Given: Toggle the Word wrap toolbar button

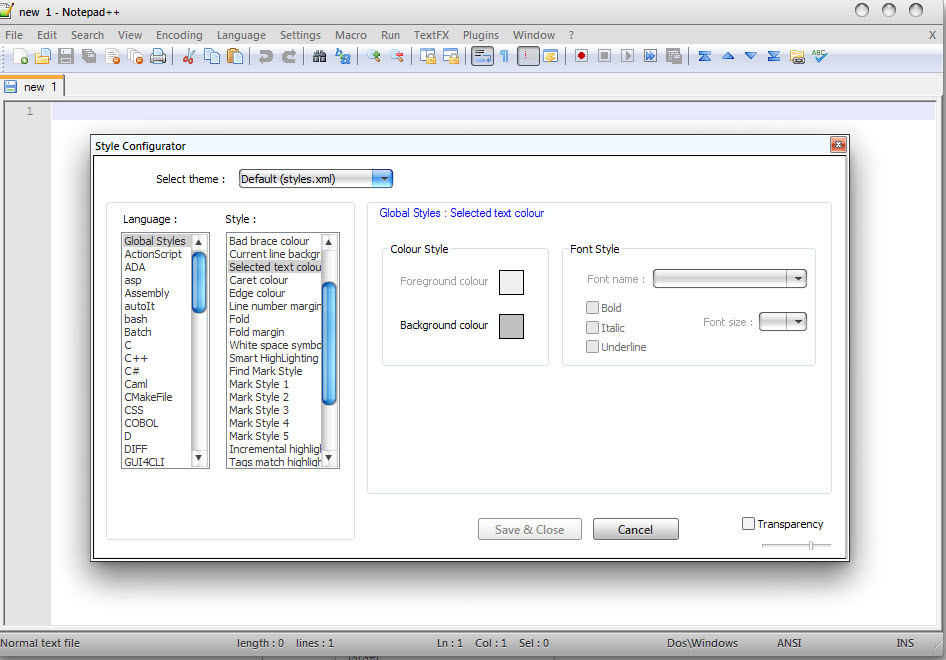Looking at the screenshot, I should (x=482, y=57).
